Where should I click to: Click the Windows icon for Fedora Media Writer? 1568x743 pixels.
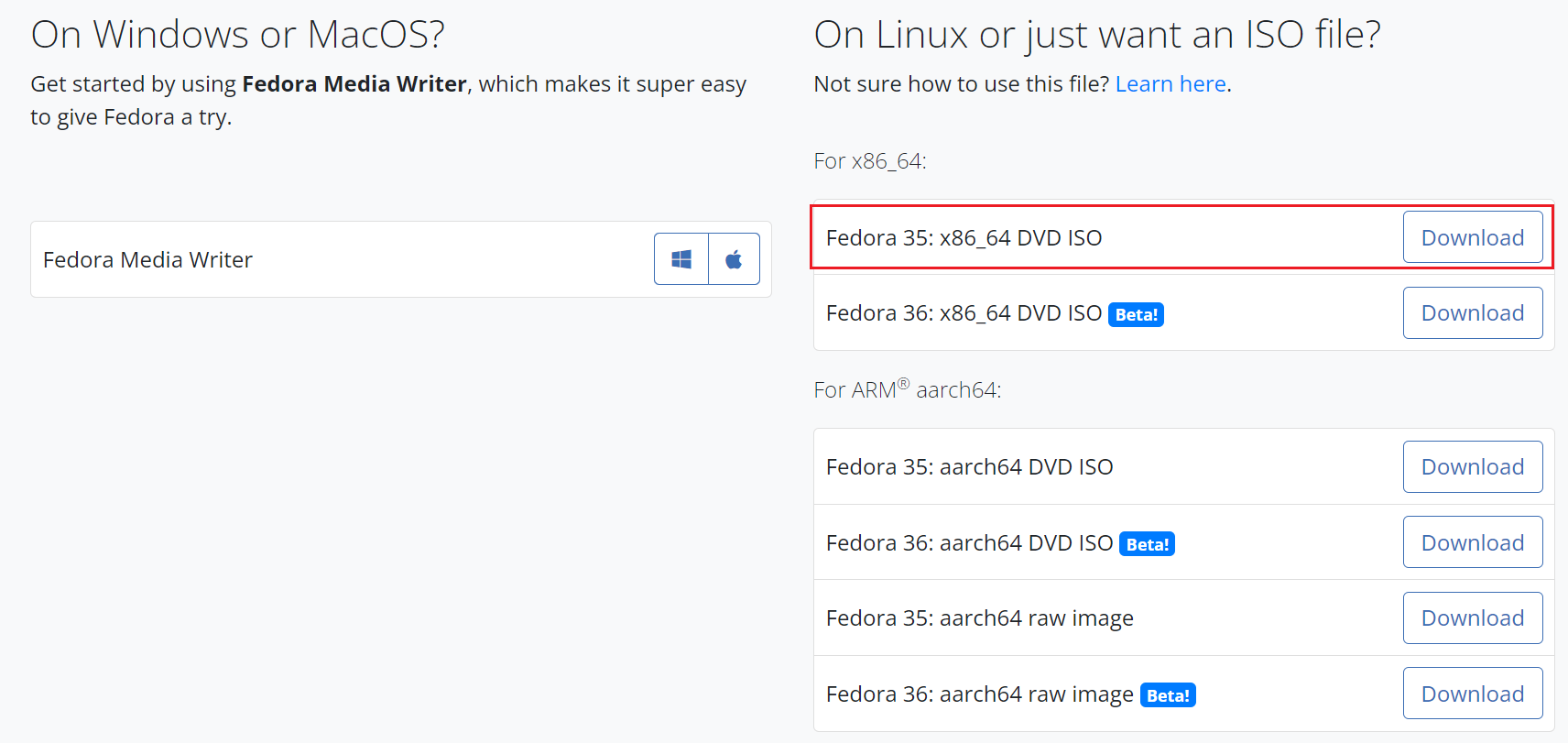tap(681, 259)
